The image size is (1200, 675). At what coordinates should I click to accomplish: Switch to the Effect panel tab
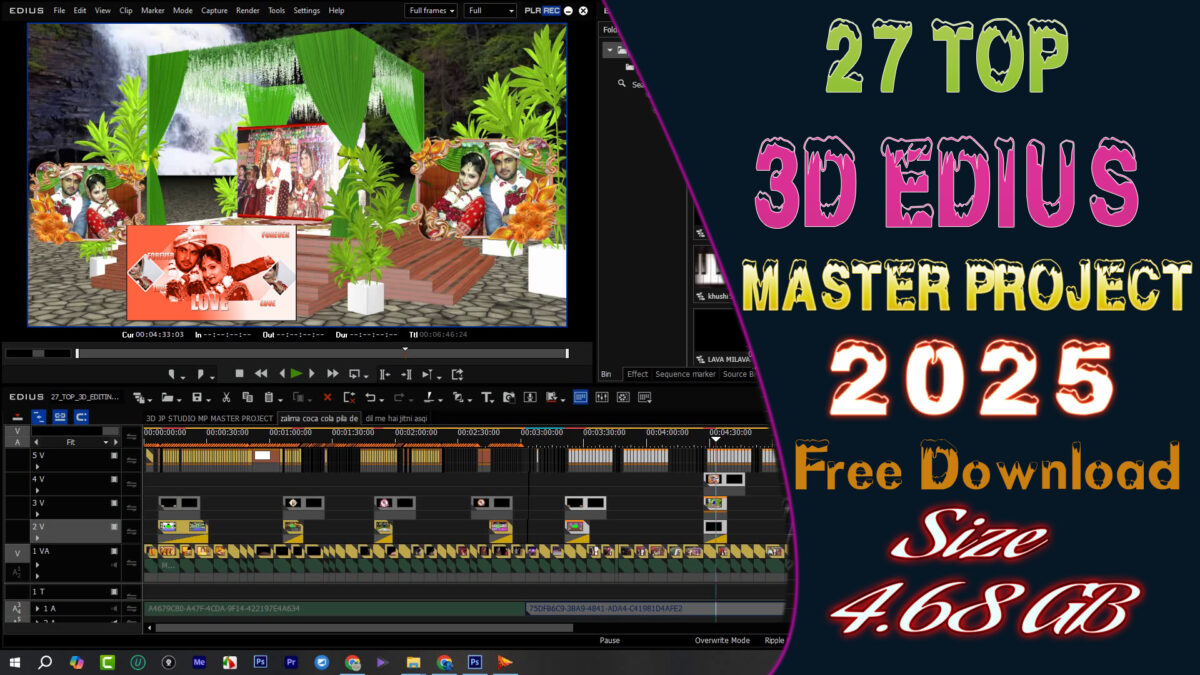coord(637,374)
